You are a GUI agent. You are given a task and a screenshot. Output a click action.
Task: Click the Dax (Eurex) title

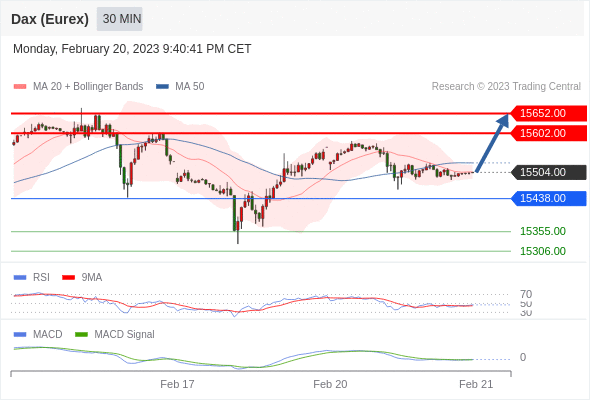[50, 19]
